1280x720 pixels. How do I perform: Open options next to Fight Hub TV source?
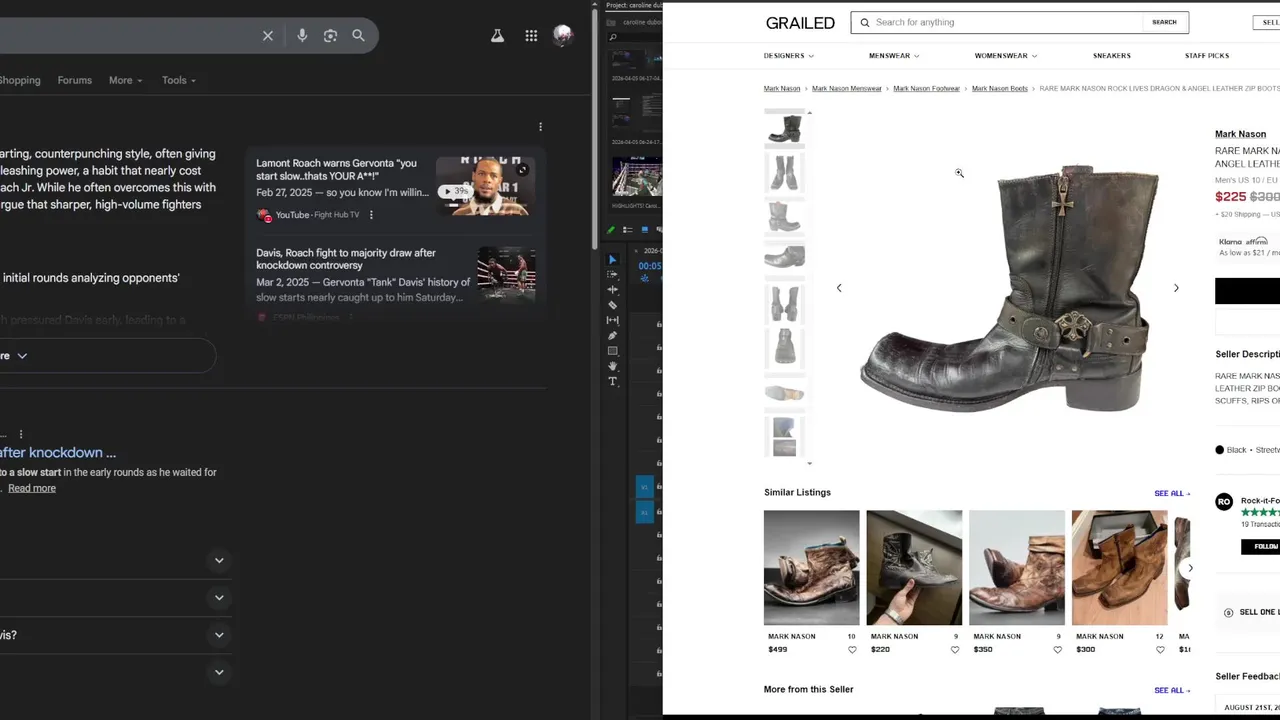point(371,215)
